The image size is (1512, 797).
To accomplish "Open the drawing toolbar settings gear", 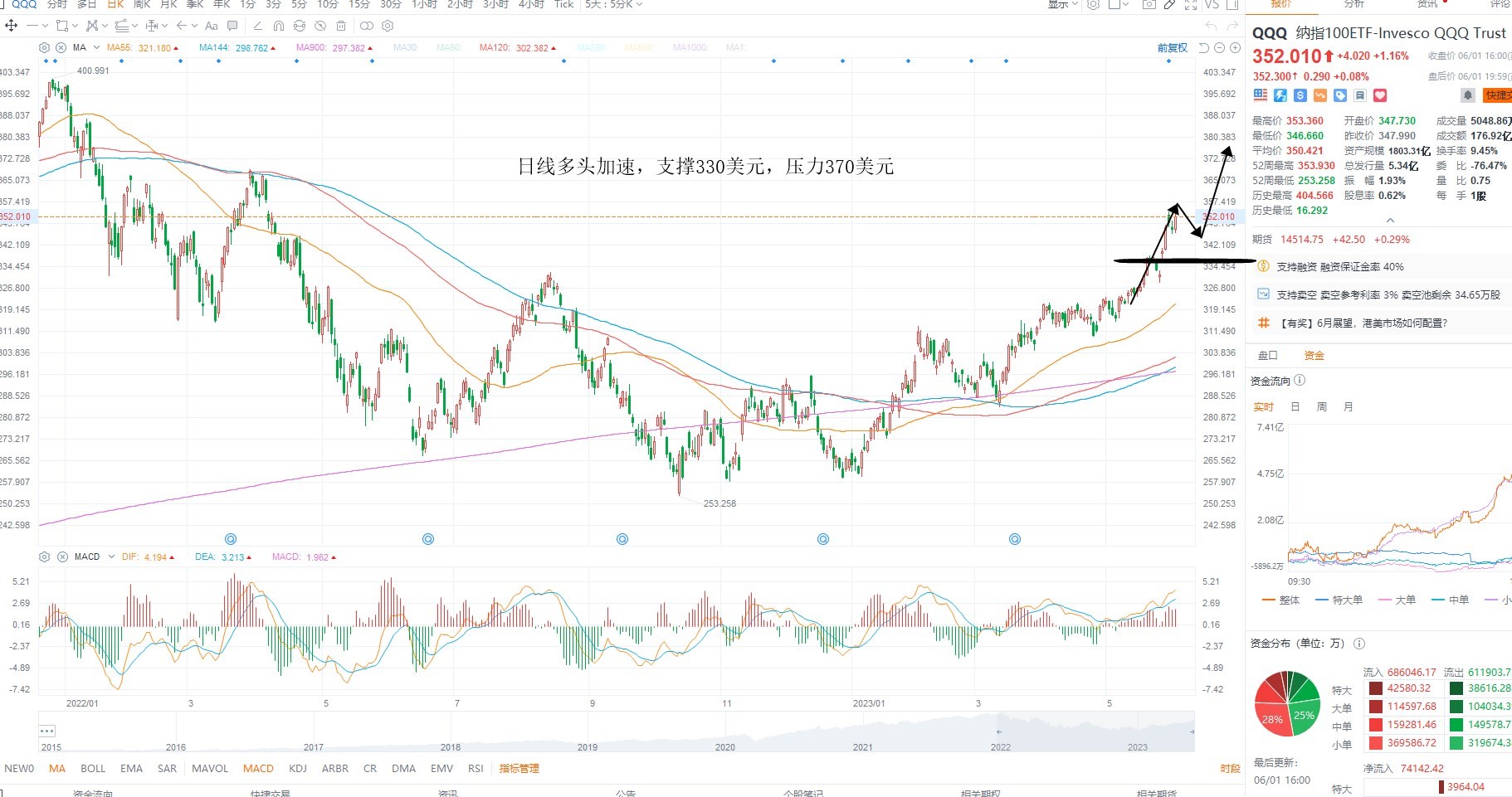I will click(387, 26).
